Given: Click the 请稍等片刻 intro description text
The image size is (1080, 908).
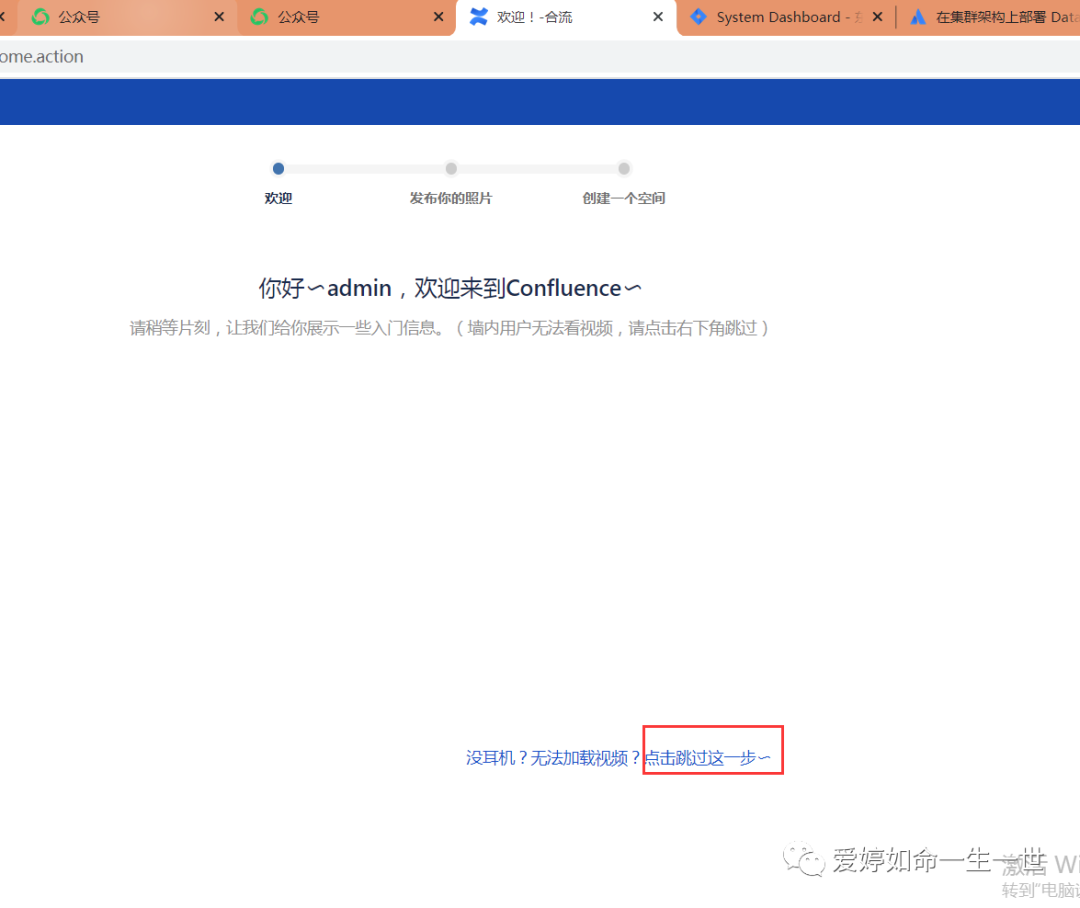Looking at the screenshot, I should (x=449, y=328).
